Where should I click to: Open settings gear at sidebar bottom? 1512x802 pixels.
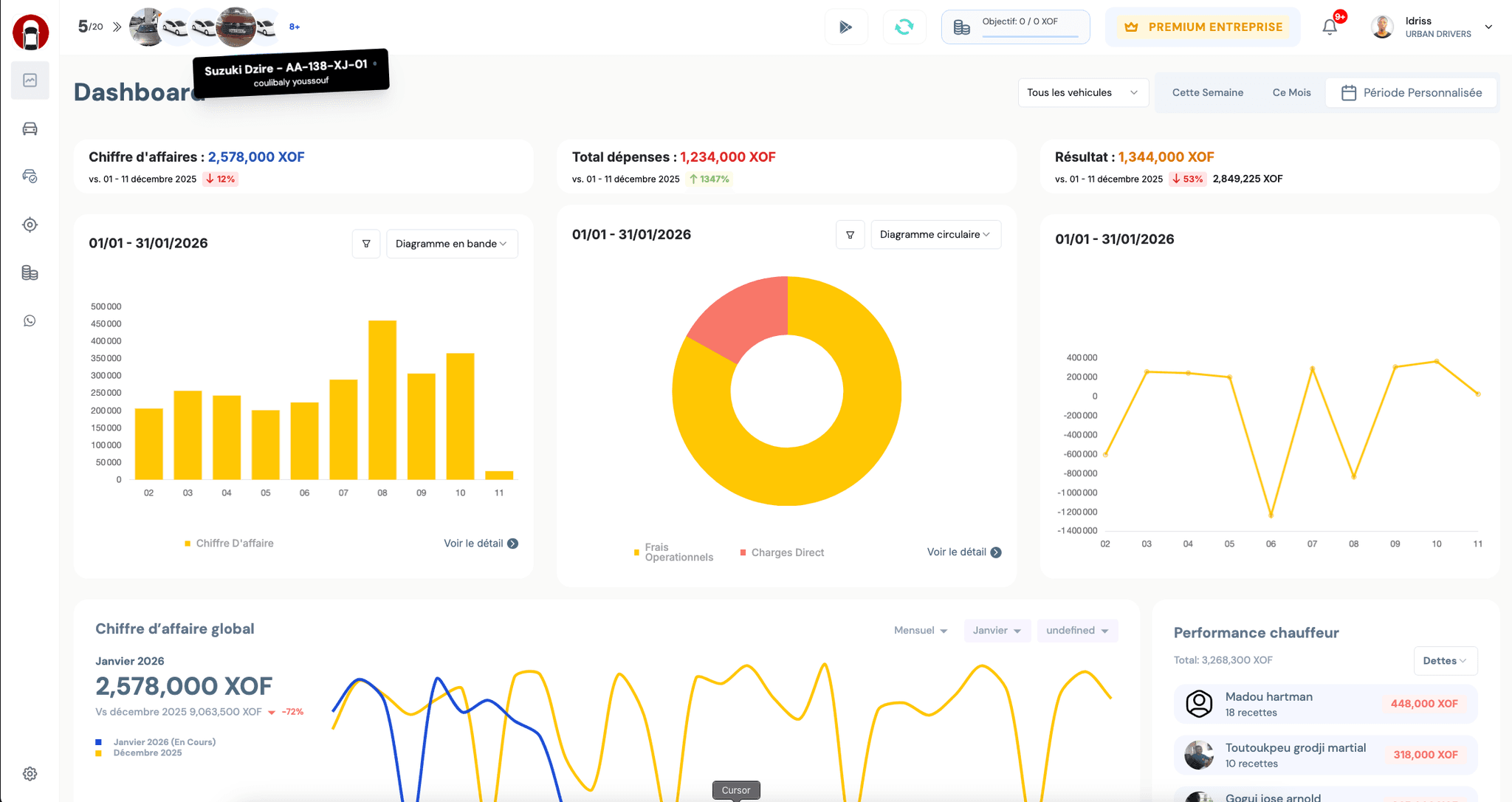click(x=30, y=773)
